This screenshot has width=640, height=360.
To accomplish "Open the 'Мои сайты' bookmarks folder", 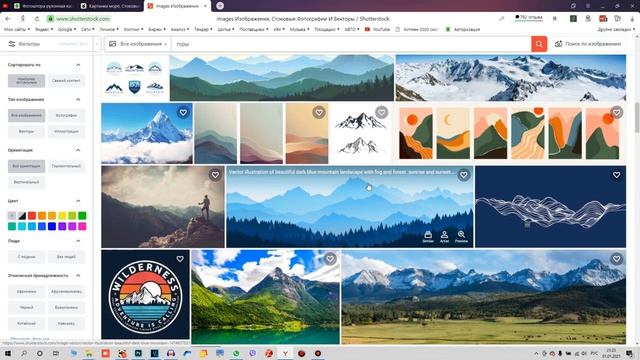I will point(17,29).
